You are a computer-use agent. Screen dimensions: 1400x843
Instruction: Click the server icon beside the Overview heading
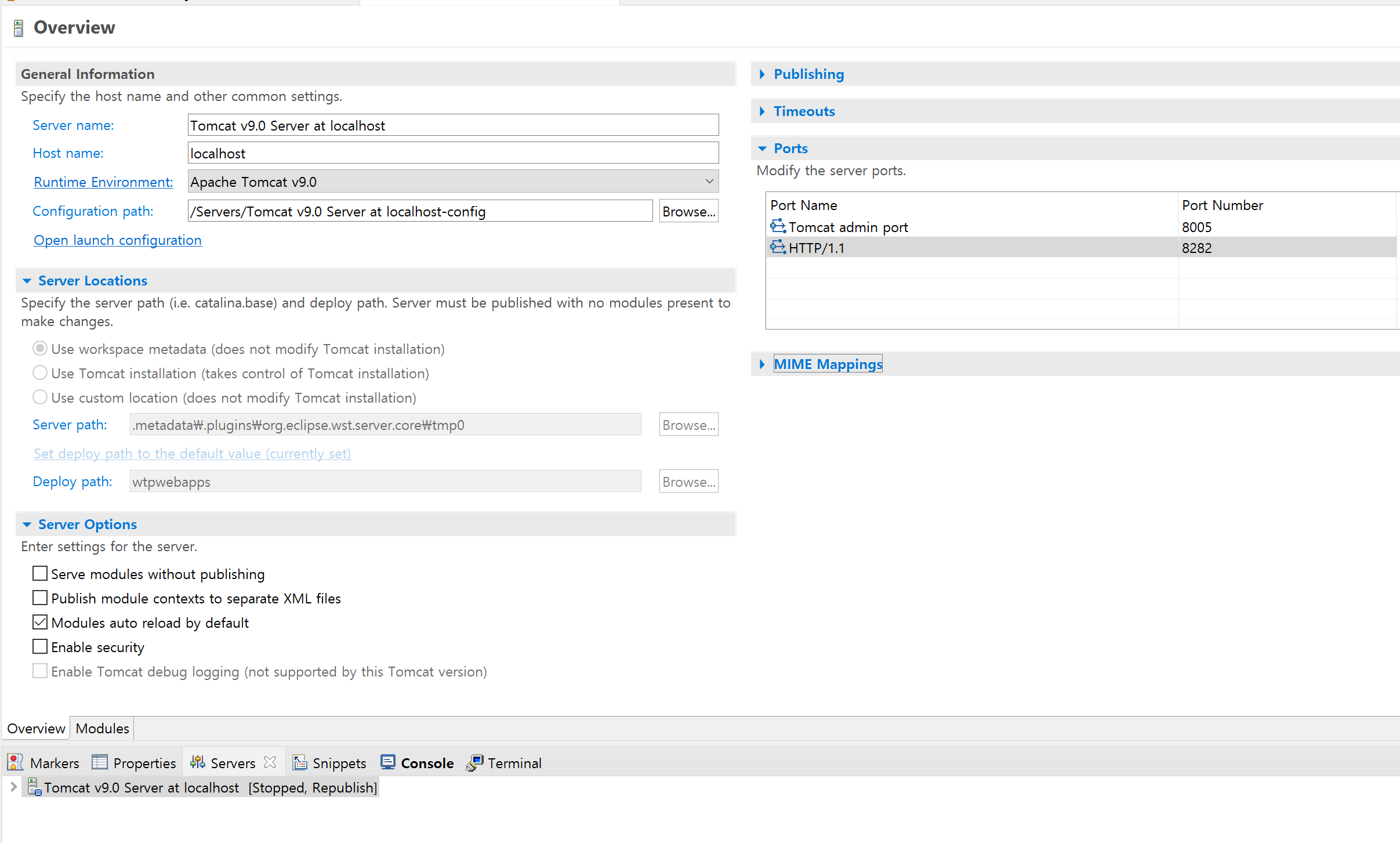click(18, 27)
